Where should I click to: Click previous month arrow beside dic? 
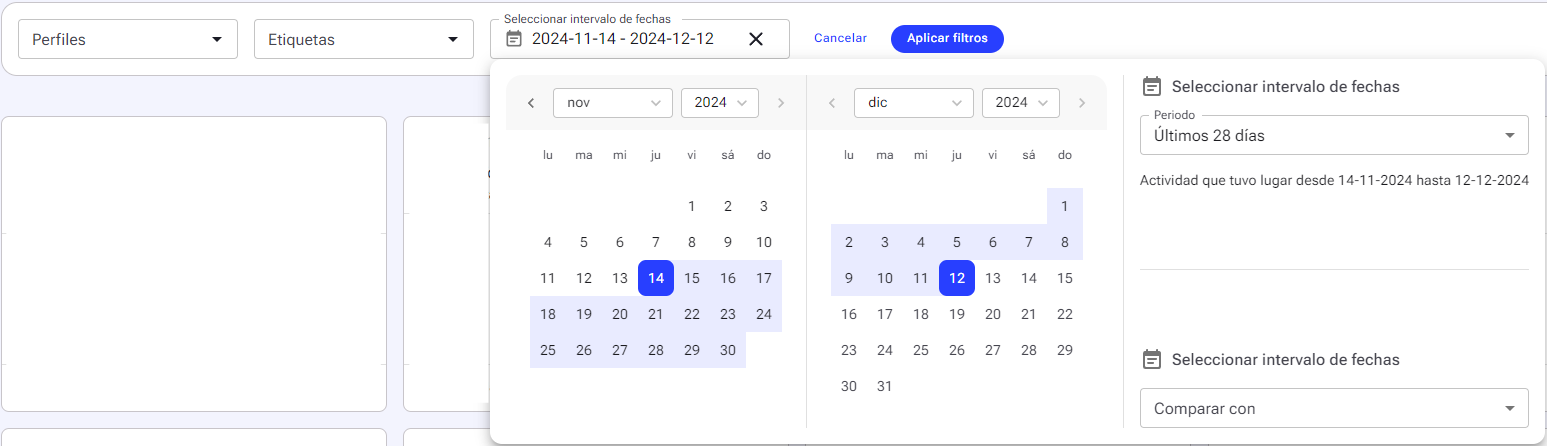point(831,103)
